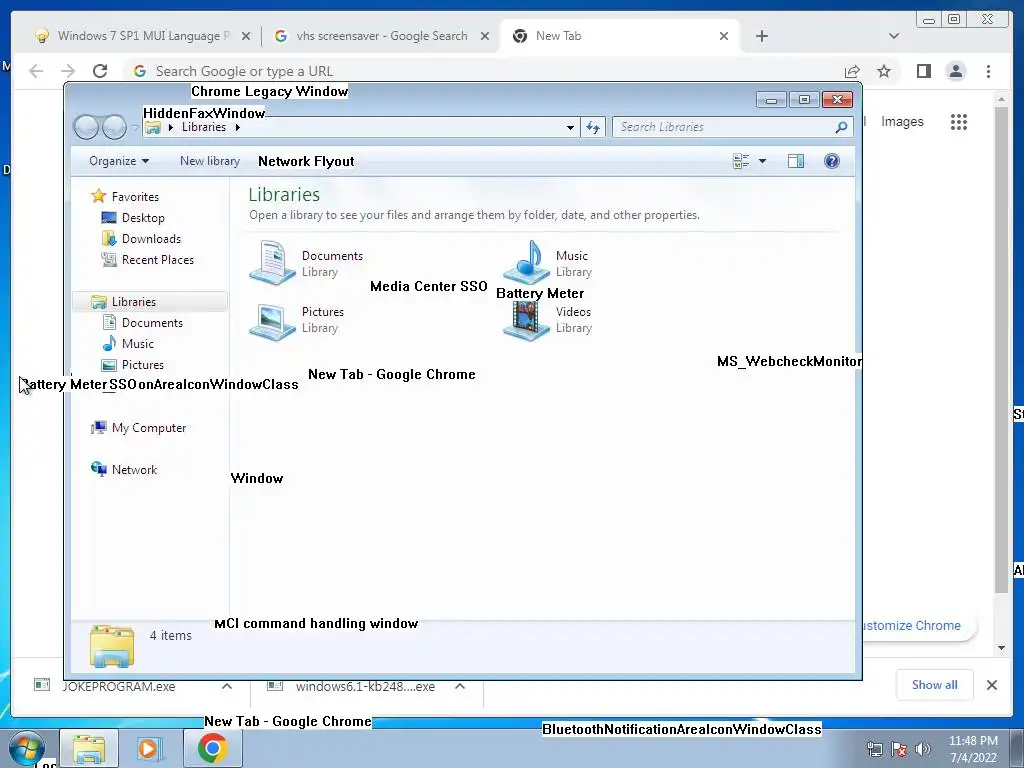Click the Libraries breadcrumb in address bar
This screenshot has height=768, width=1024.
[204, 127]
